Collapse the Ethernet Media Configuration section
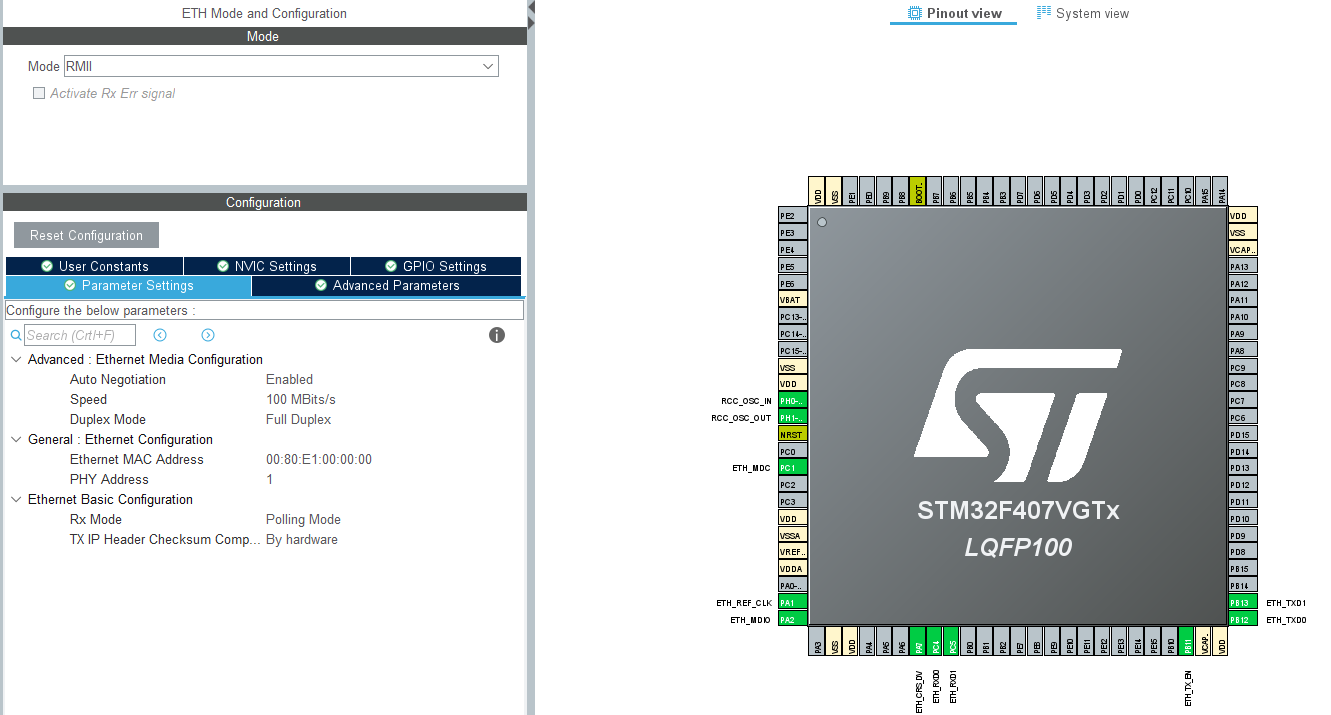Image resolution: width=1331 pixels, height=715 pixels. tap(15, 359)
